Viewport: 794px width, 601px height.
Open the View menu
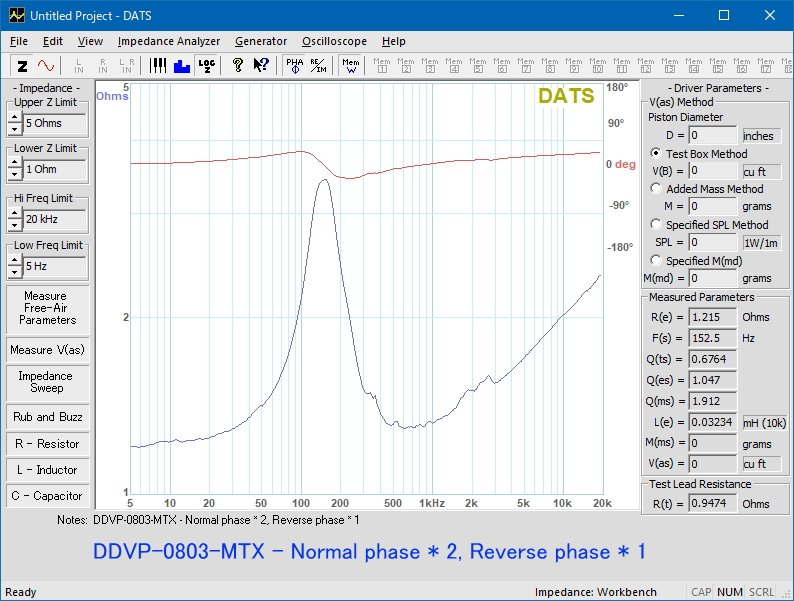tap(90, 42)
